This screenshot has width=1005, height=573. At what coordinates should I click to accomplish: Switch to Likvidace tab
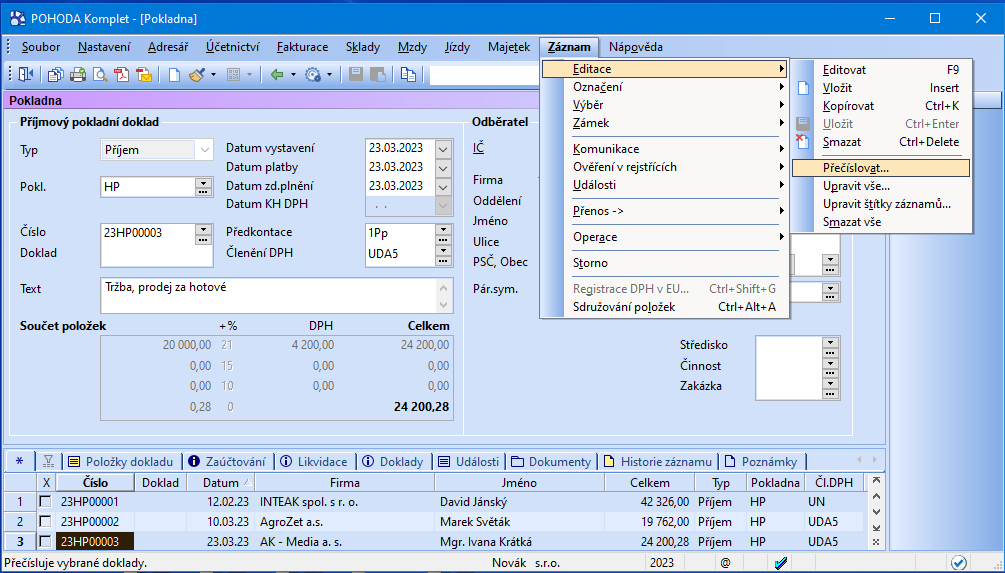click(x=315, y=461)
